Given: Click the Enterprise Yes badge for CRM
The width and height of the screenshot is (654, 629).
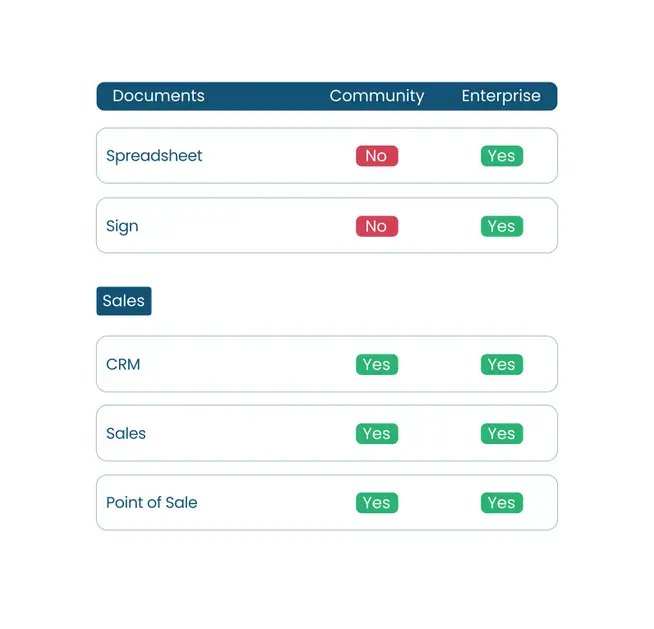Looking at the screenshot, I should pyautogui.click(x=501, y=364).
